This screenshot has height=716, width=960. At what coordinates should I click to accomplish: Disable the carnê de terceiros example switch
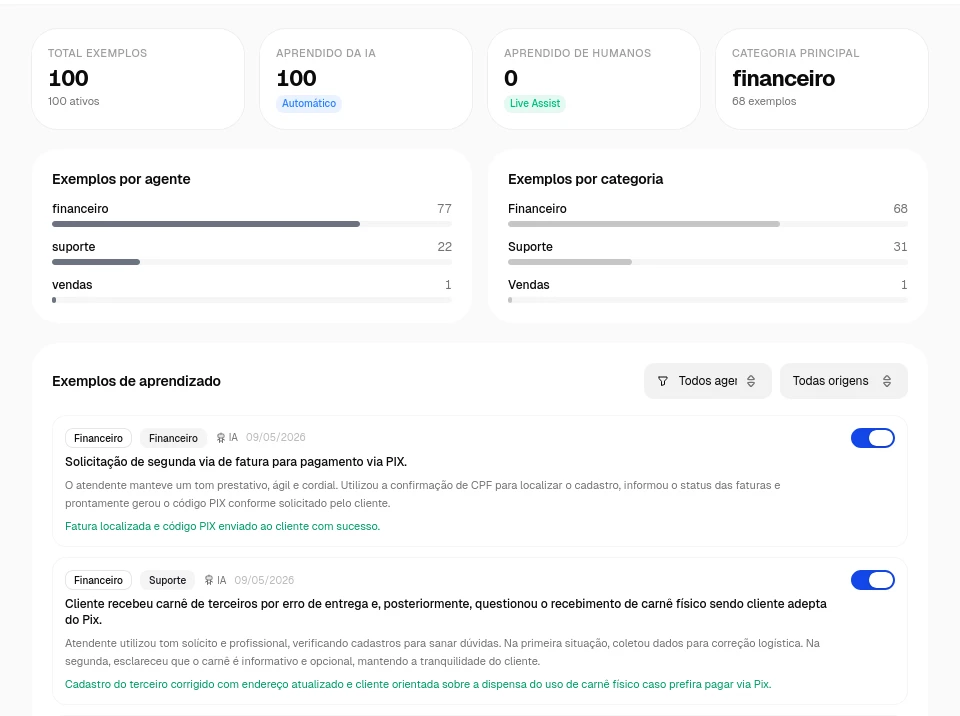(x=872, y=580)
